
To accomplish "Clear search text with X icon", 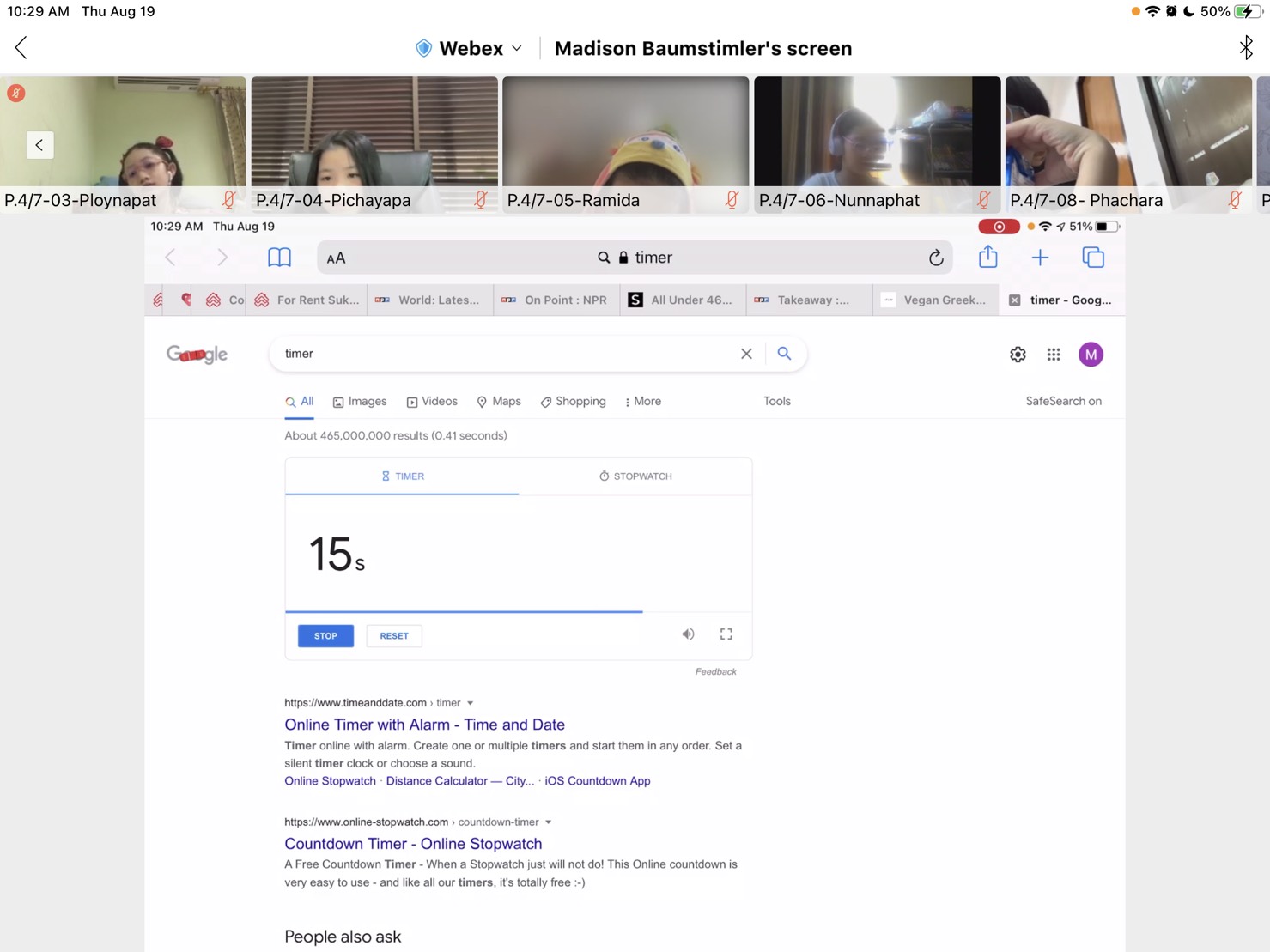I will pos(746,354).
